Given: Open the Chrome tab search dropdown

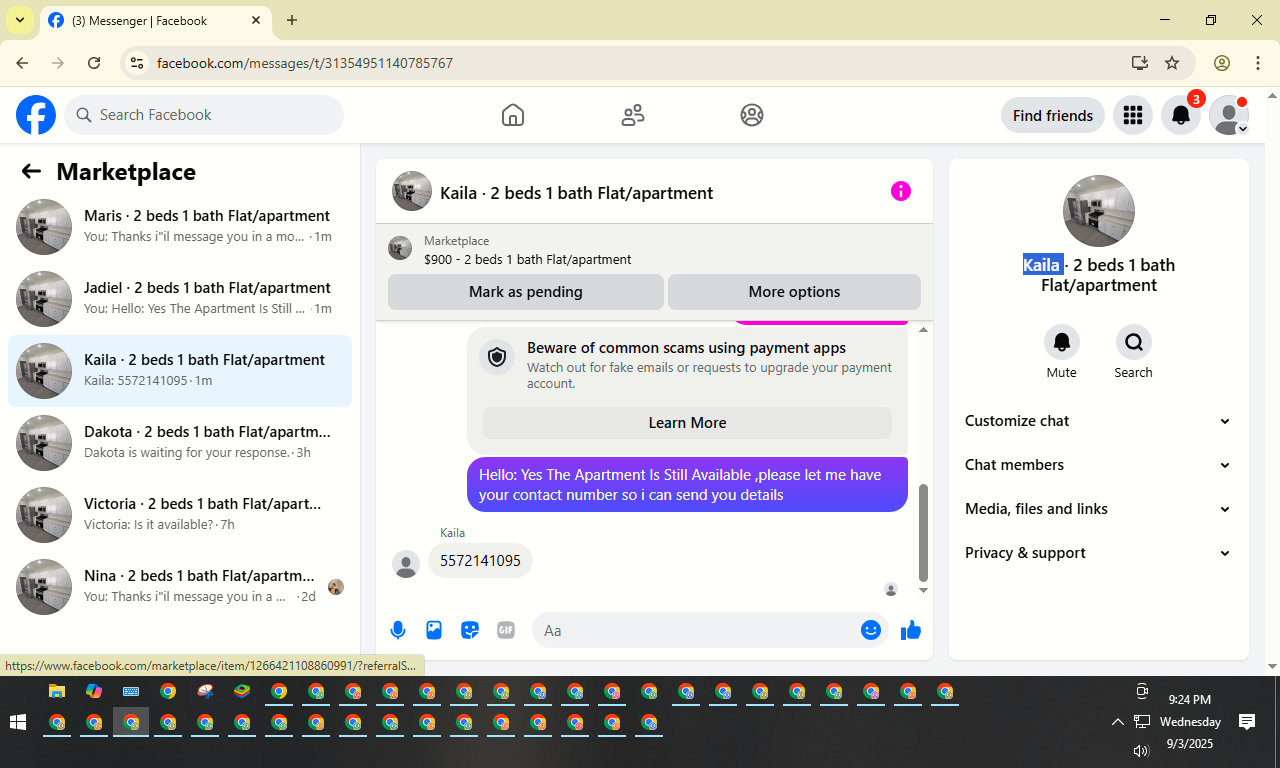Looking at the screenshot, I should pos(20,20).
